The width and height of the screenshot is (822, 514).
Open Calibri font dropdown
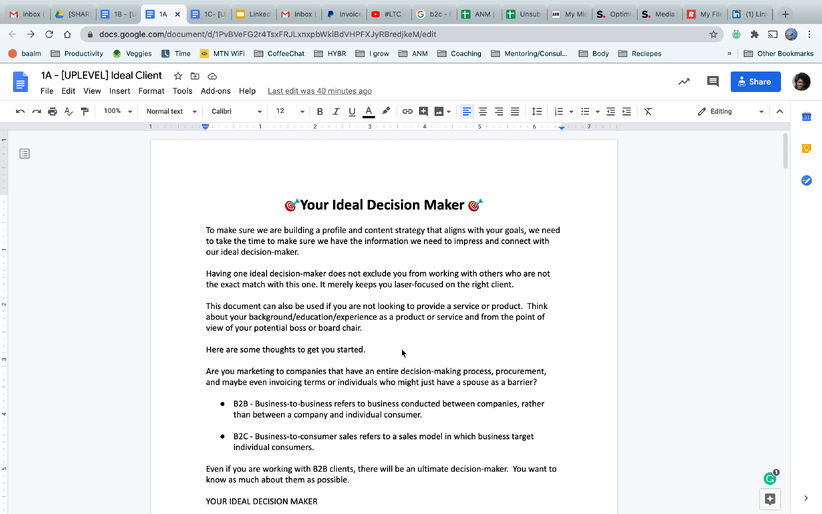tap(236, 111)
